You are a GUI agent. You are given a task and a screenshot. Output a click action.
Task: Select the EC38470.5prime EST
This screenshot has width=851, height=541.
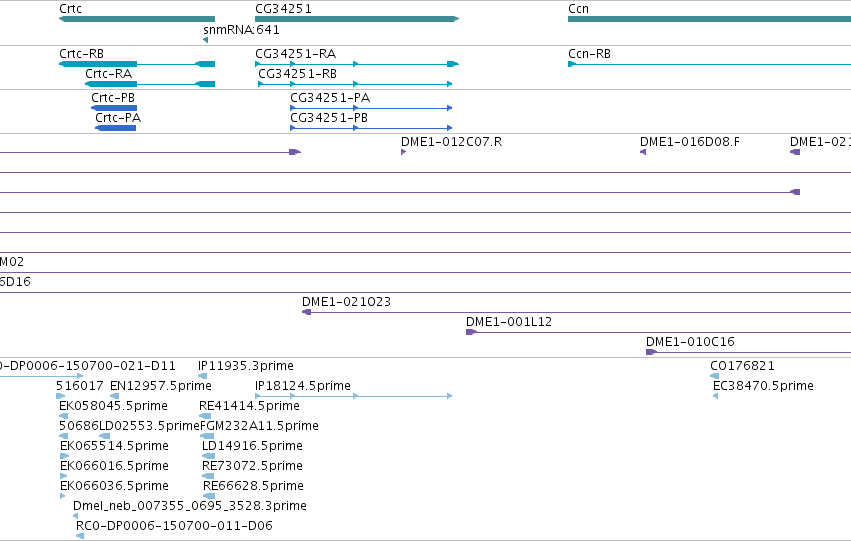click(715, 396)
